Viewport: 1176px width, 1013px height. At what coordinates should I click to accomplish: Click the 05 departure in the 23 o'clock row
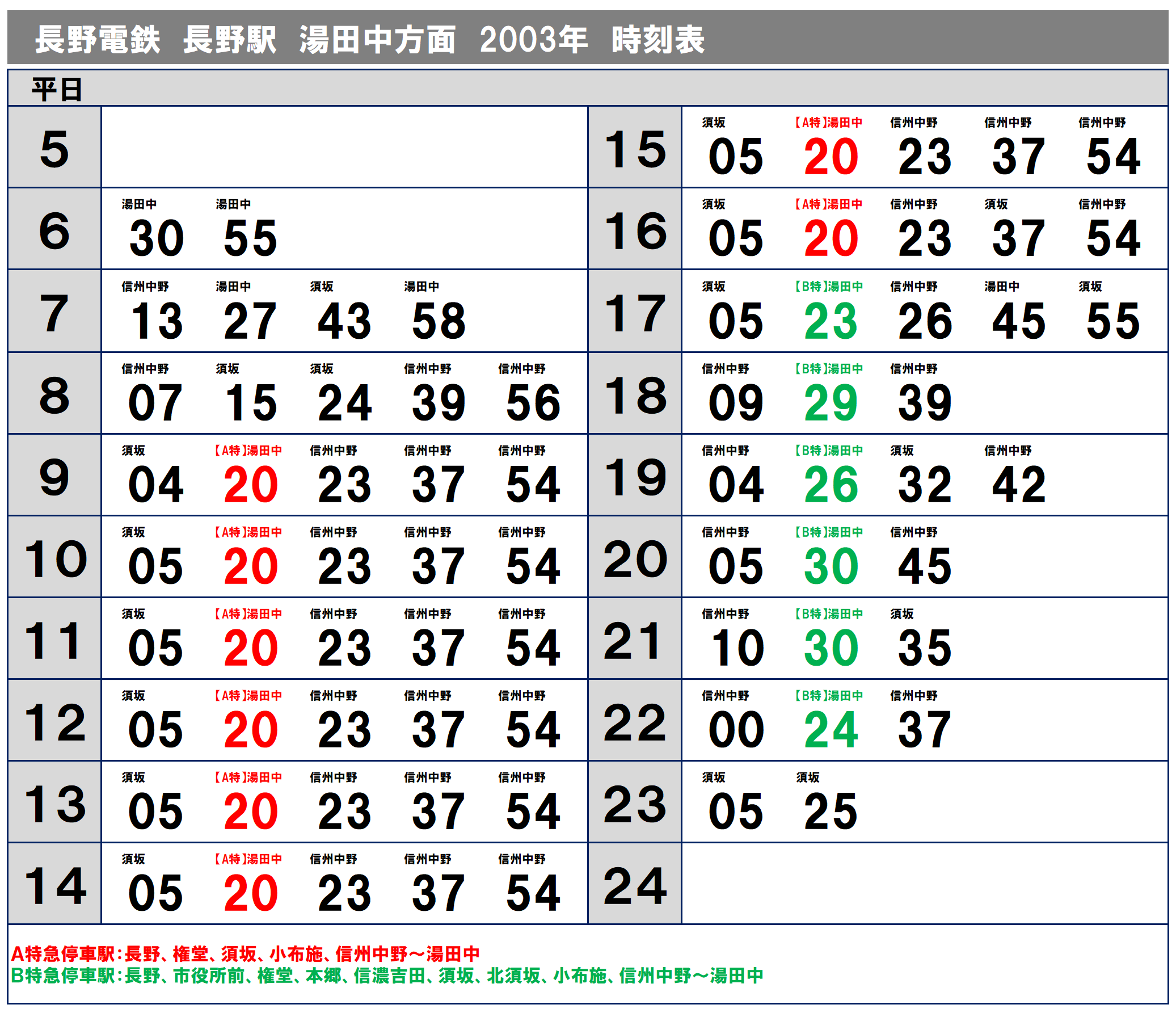pos(736,812)
